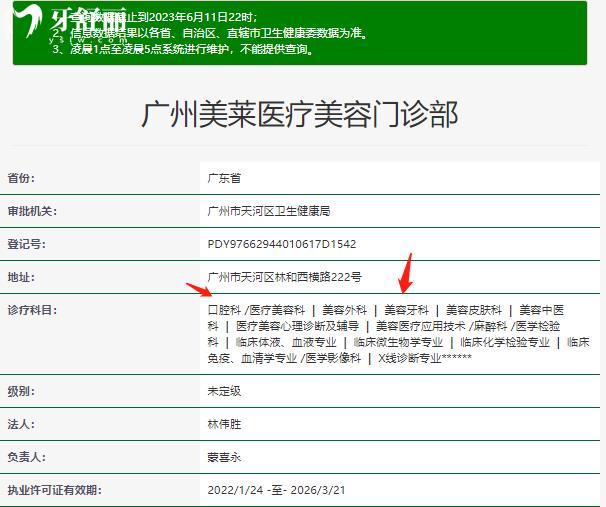The height and width of the screenshot is (507, 606).
Task: Select the 审批机关 label
Action: pyautogui.click(x=32, y=211)
